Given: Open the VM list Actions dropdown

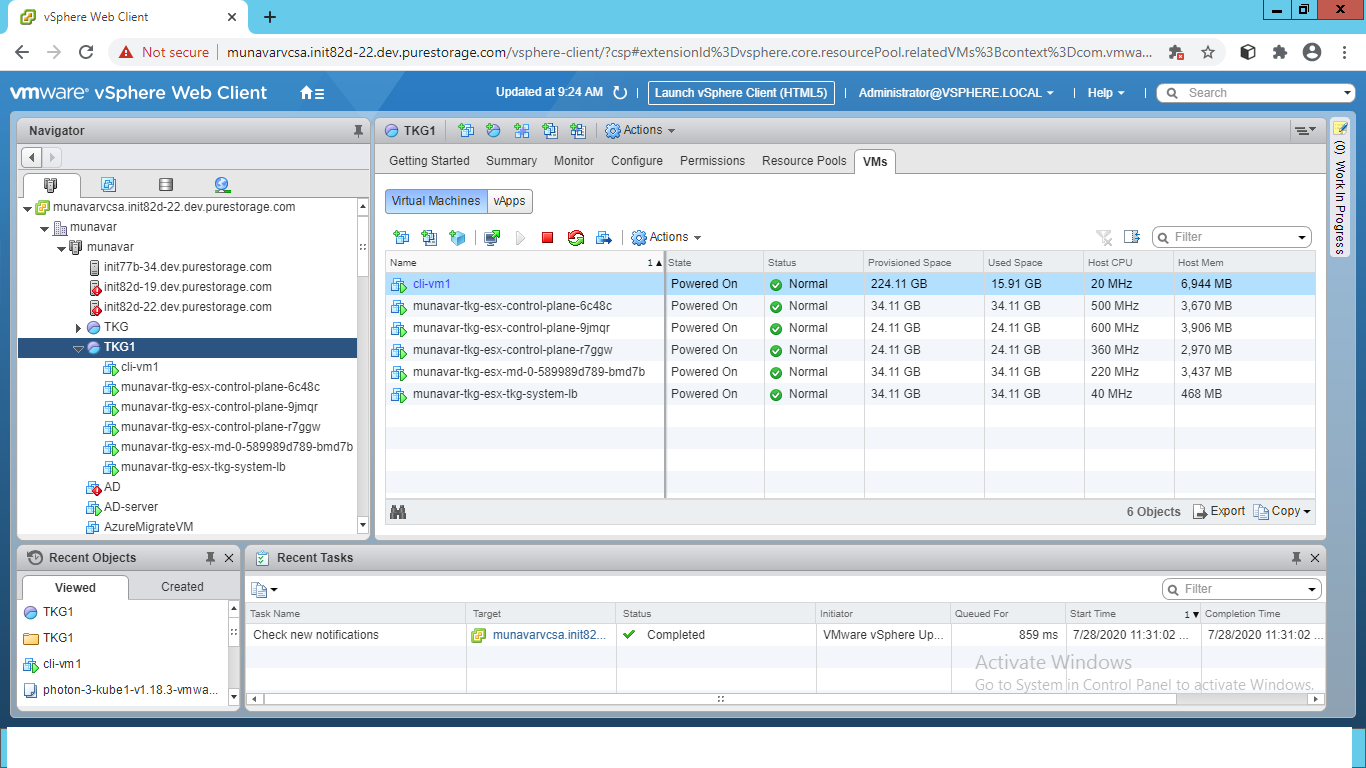Looking at the screenshot, I should 666,238.
